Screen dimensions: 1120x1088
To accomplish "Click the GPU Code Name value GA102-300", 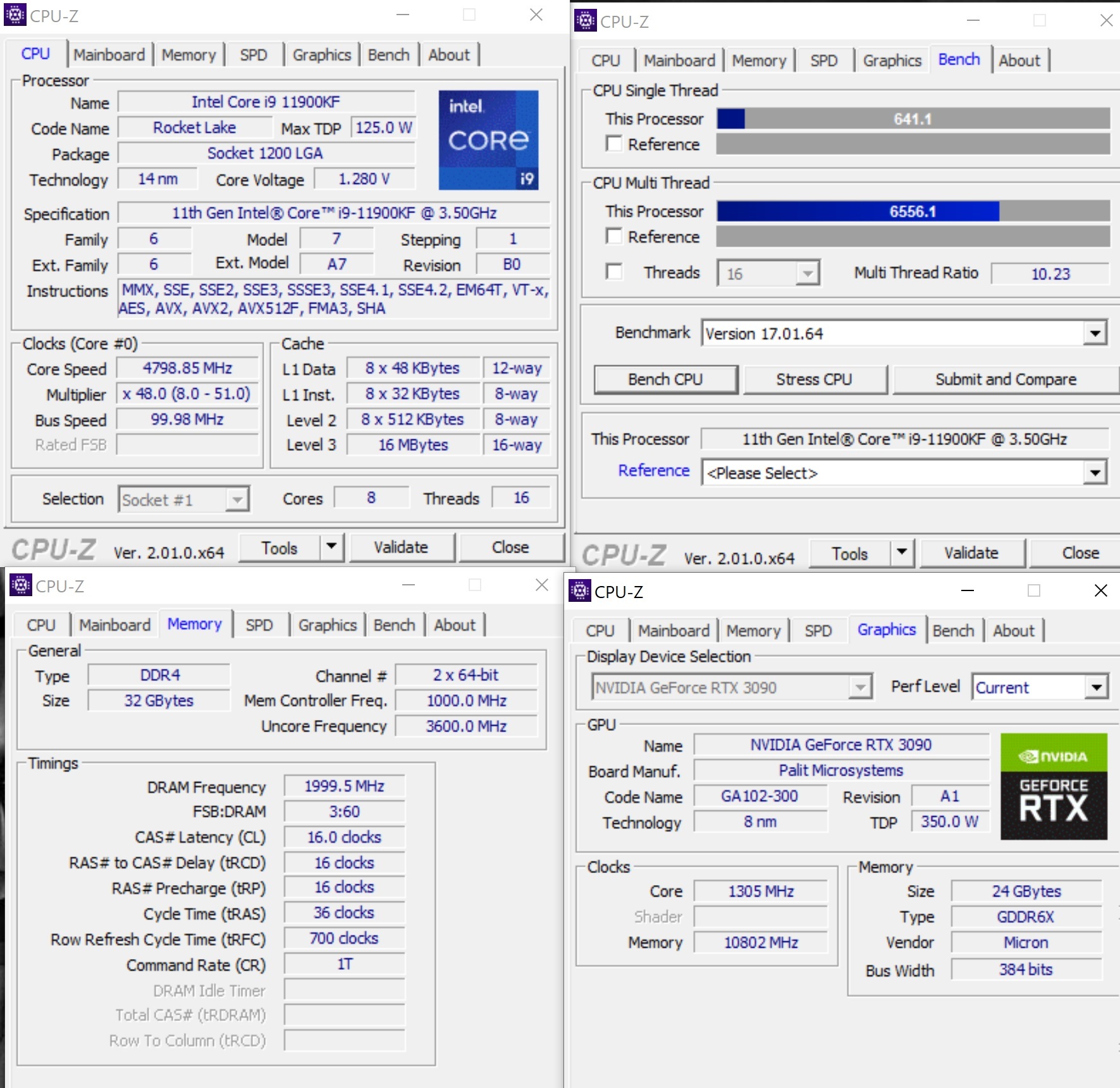I will (x=760, y=796).
